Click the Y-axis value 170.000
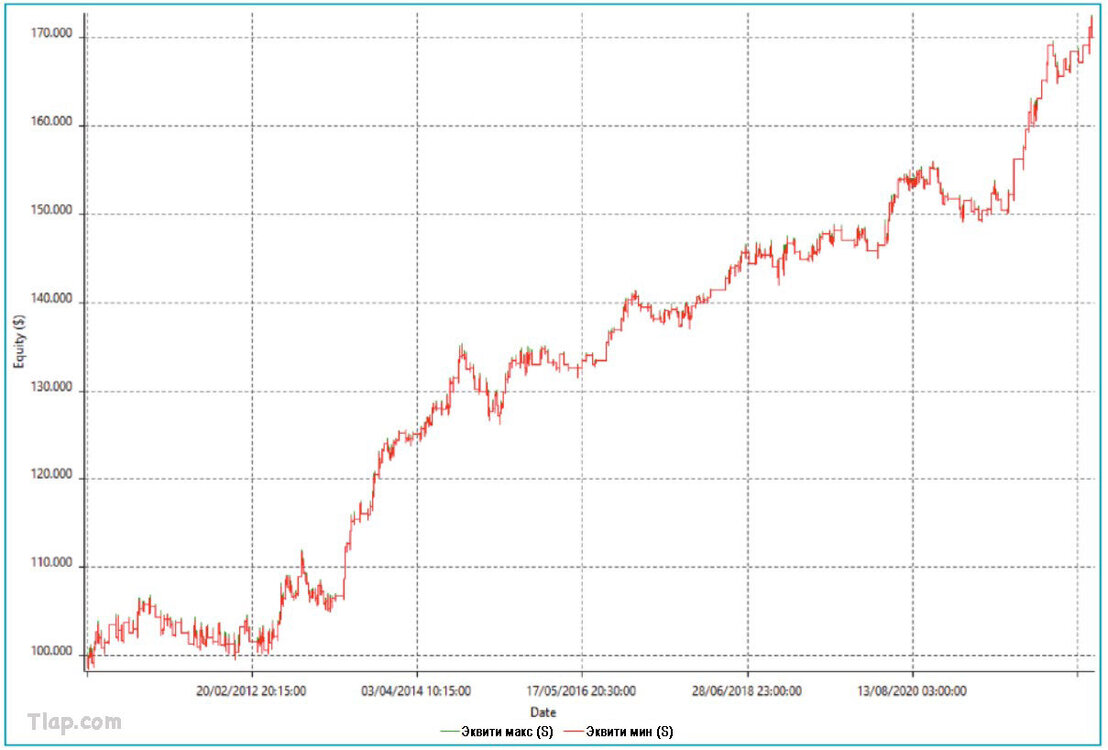Screen dimensions: 1108x750 click(52, 33)
